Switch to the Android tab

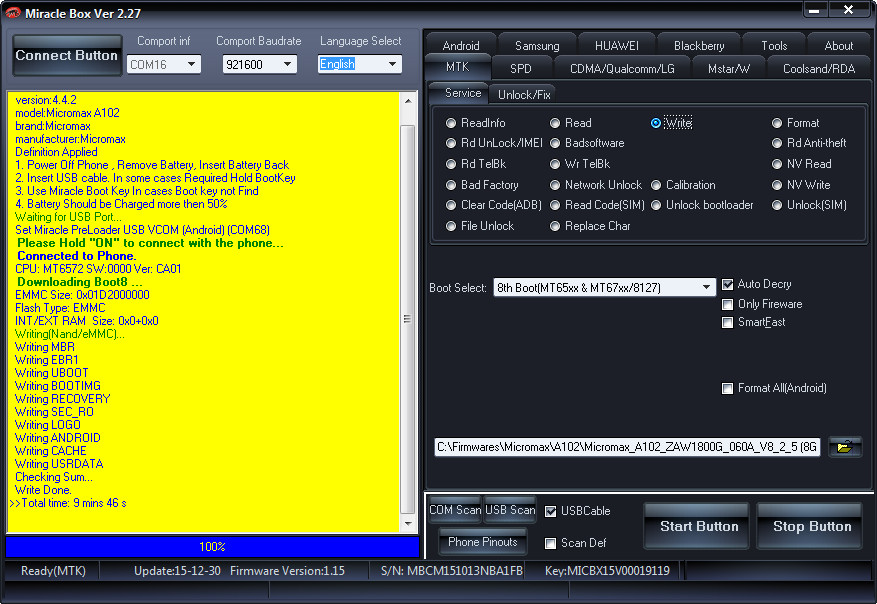[x=461, y=45]
